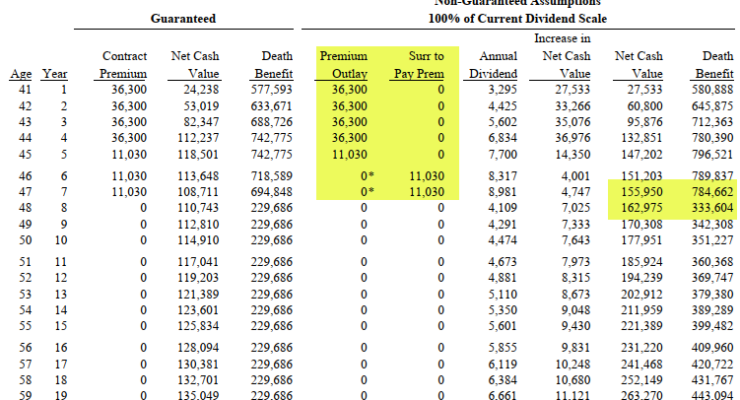Select death benefit 796,521
This screenshot has width=740, height=400.
tap(713, 155)
